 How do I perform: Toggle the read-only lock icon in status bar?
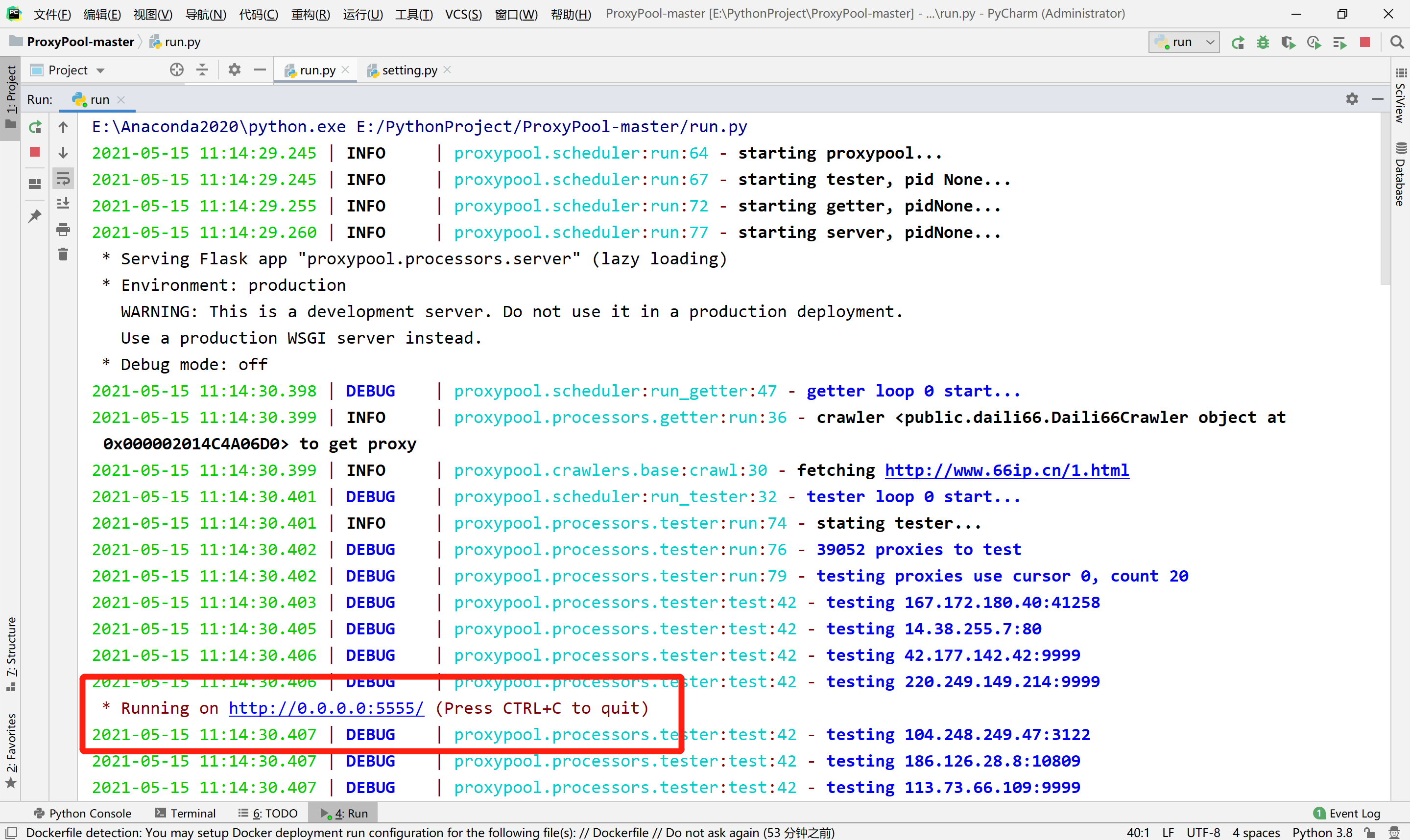coord(1370,833)
